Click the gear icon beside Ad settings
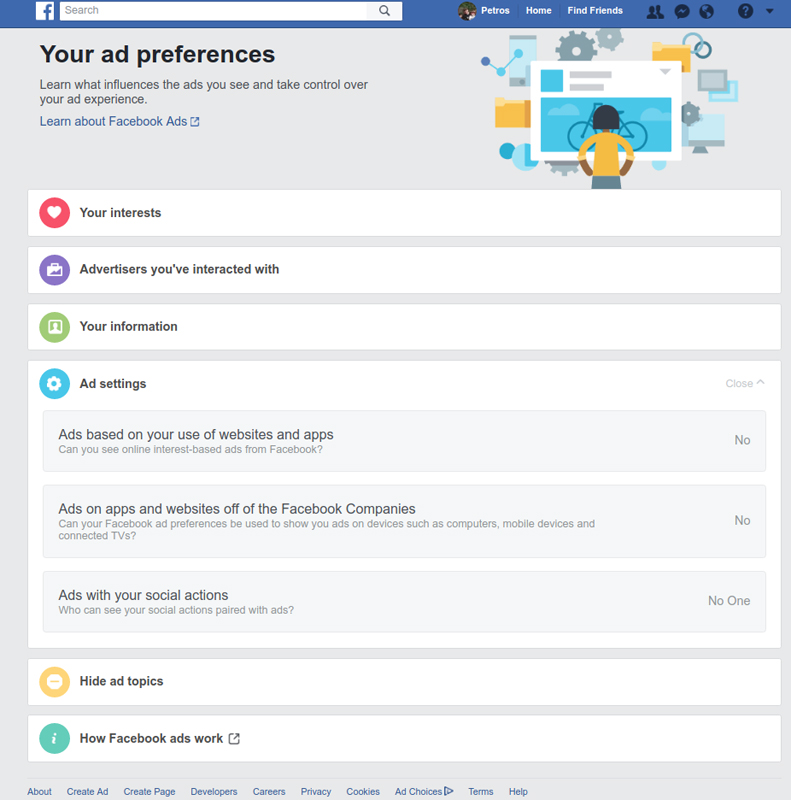The width and height of the screenshot is (791, 800). point(54,383)
